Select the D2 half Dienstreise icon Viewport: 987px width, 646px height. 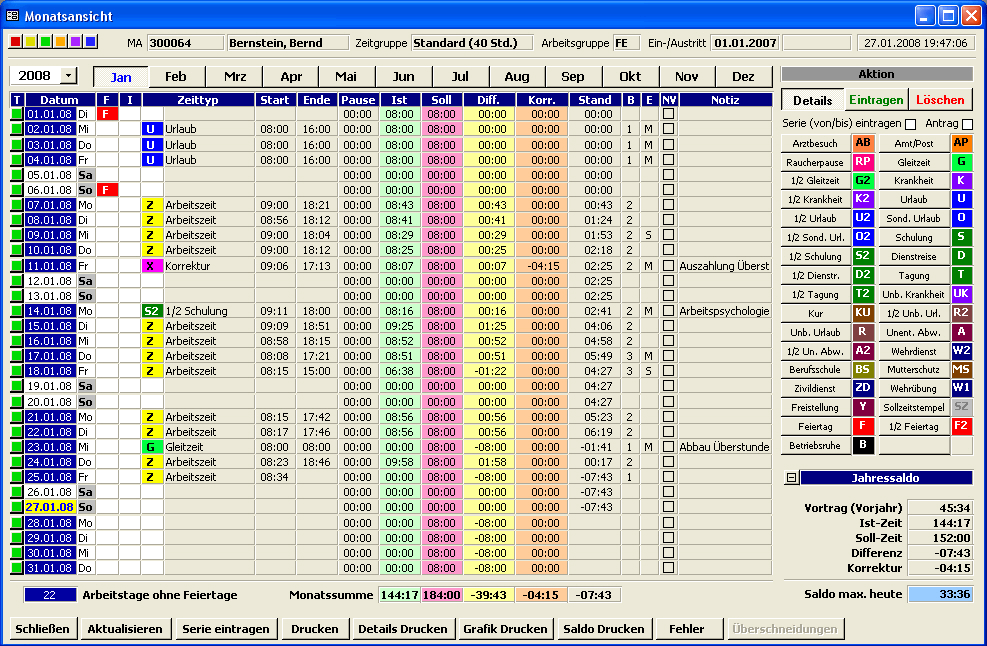(862, 275)
